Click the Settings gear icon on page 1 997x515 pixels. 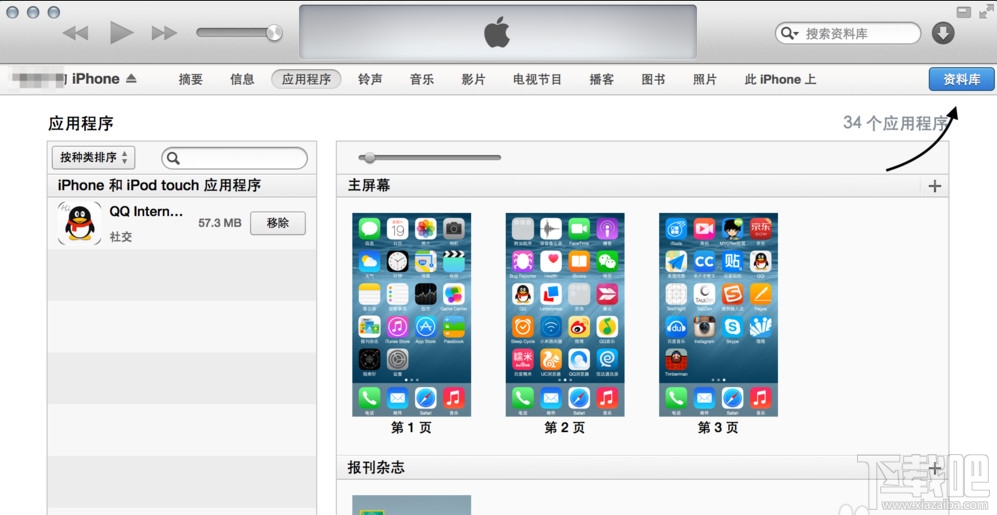(397, 359)
